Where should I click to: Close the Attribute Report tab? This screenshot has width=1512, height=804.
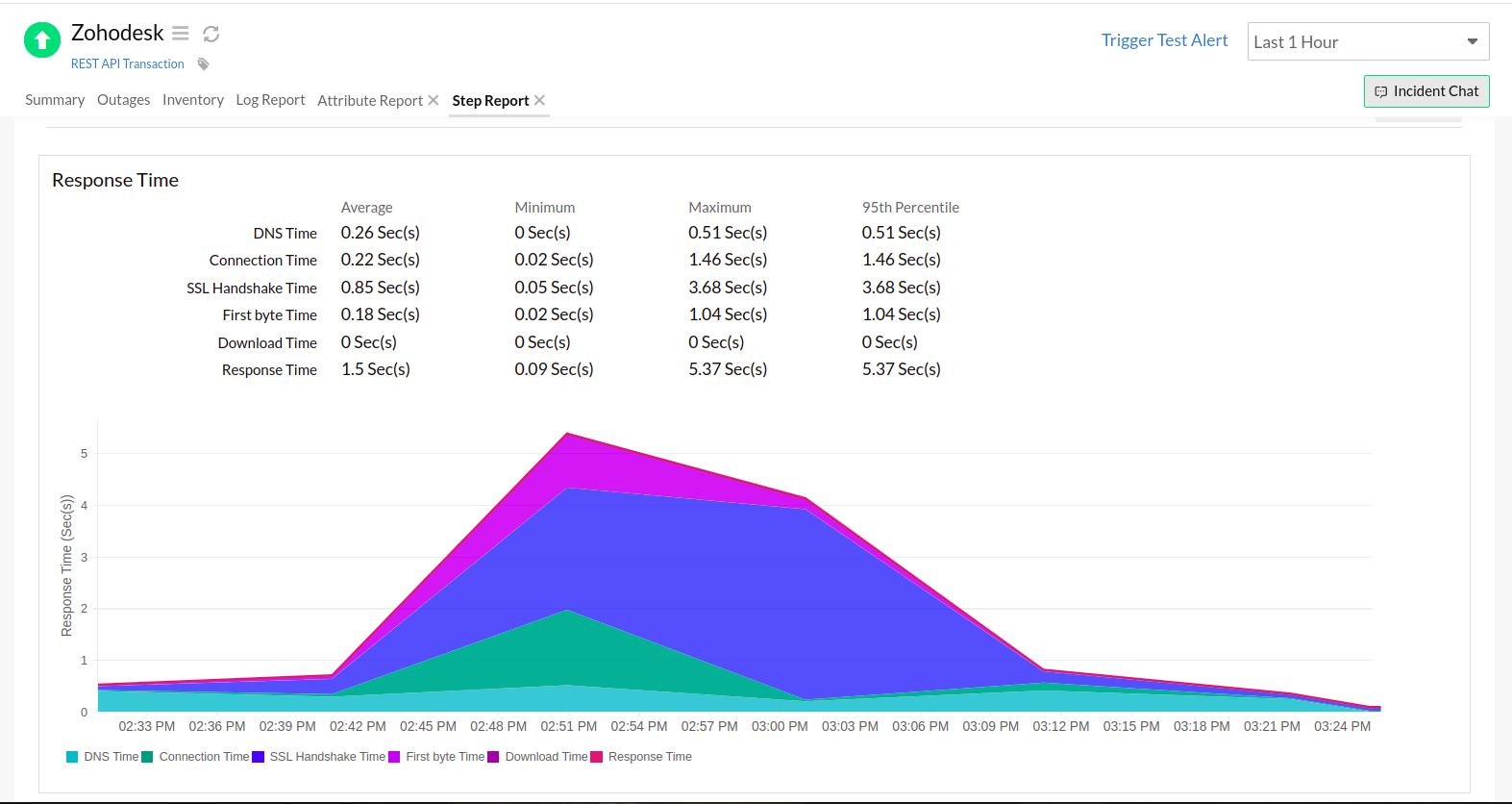434,100
